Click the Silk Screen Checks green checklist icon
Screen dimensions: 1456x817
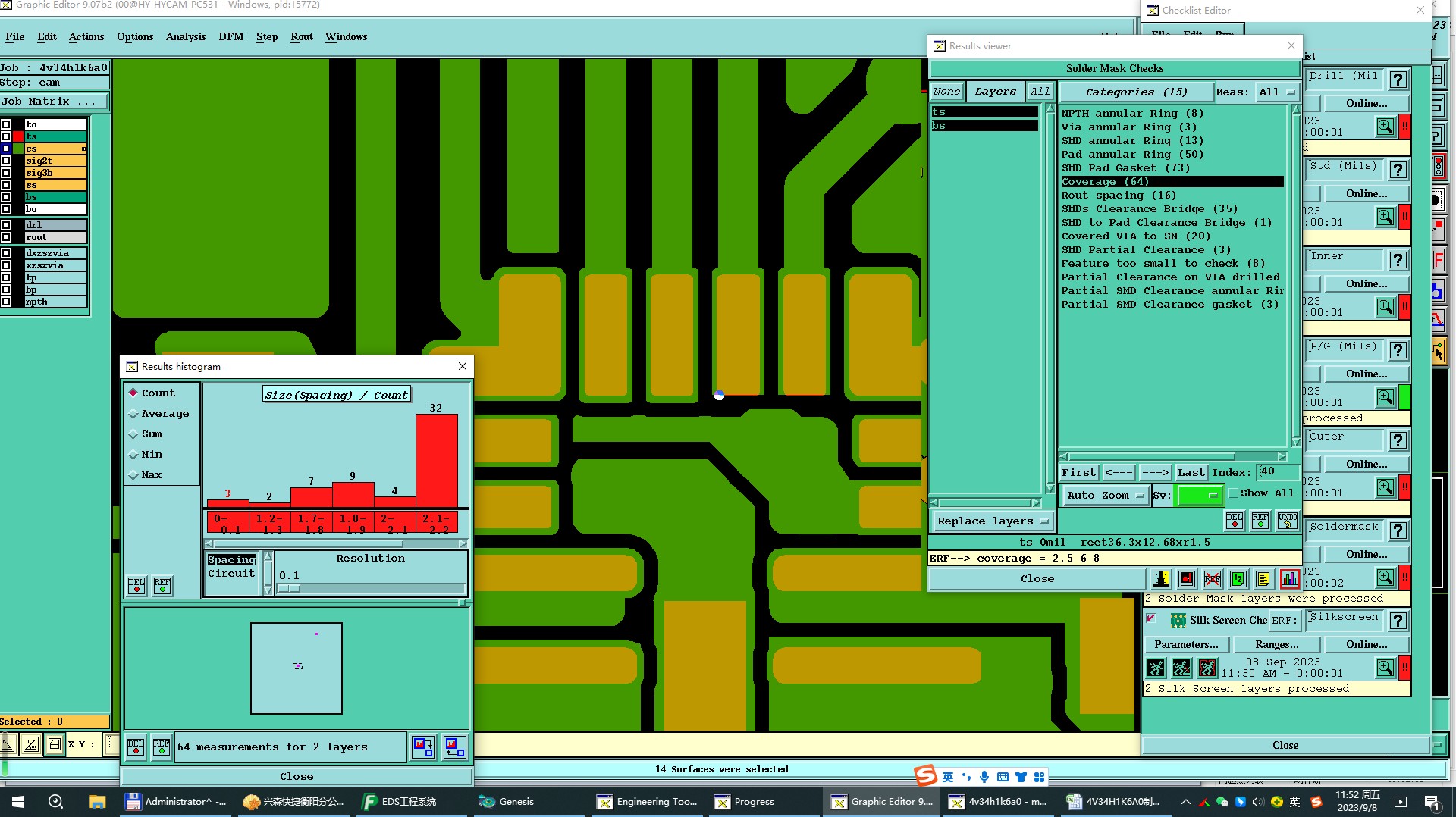click(x=1178, y=621)
